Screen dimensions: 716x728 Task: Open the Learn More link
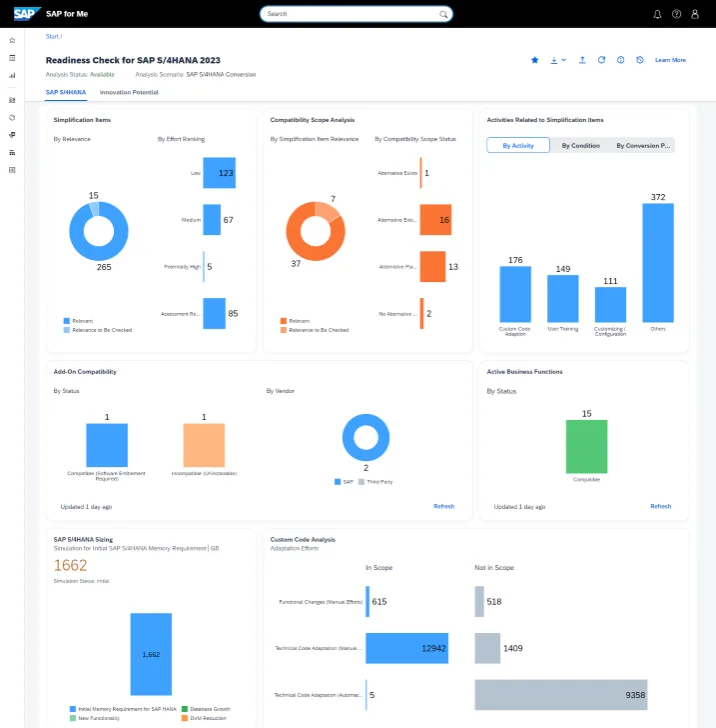(x=670, y=60)
